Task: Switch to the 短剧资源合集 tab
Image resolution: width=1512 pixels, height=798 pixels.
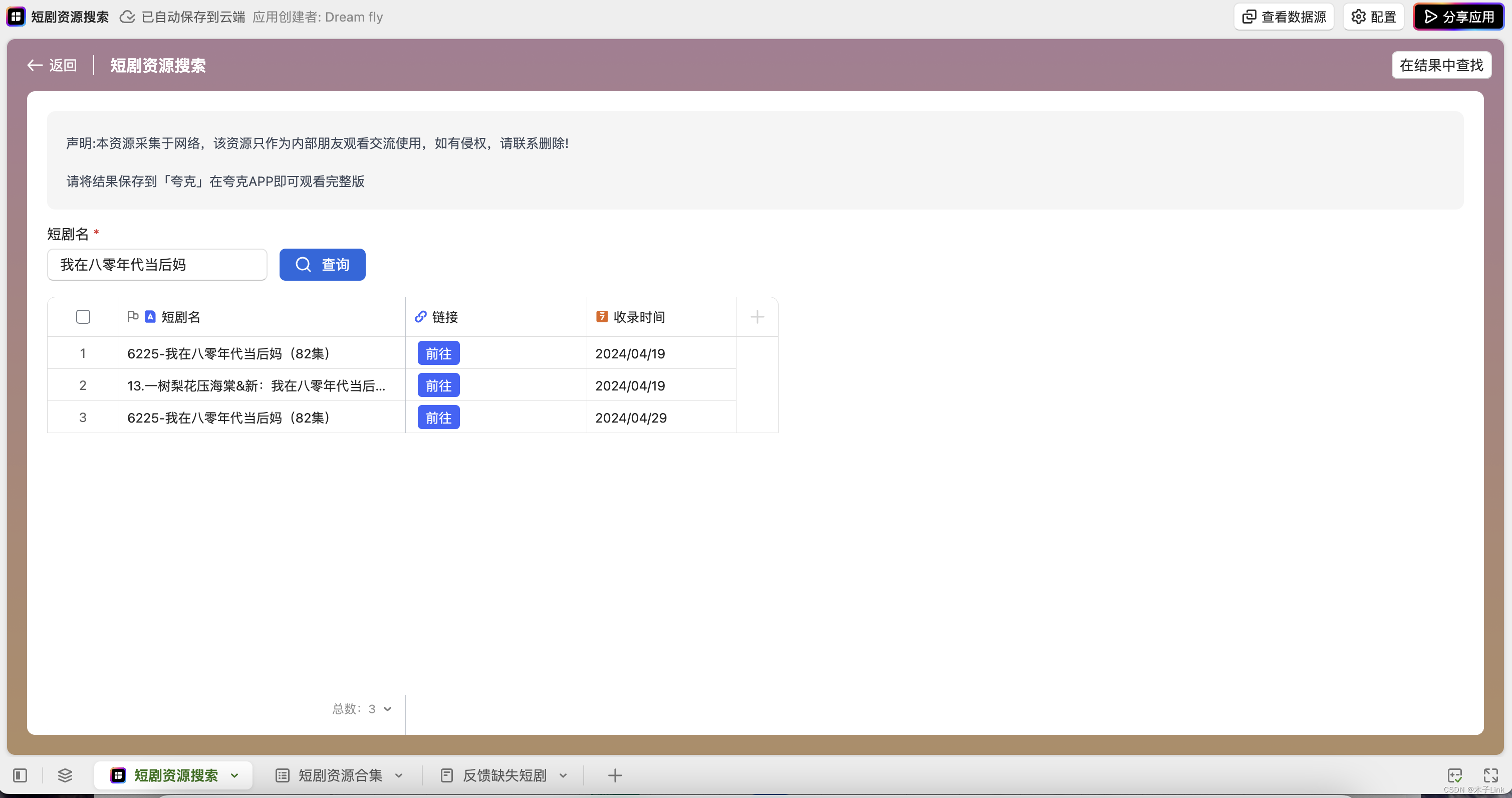Action: (340, 775)
